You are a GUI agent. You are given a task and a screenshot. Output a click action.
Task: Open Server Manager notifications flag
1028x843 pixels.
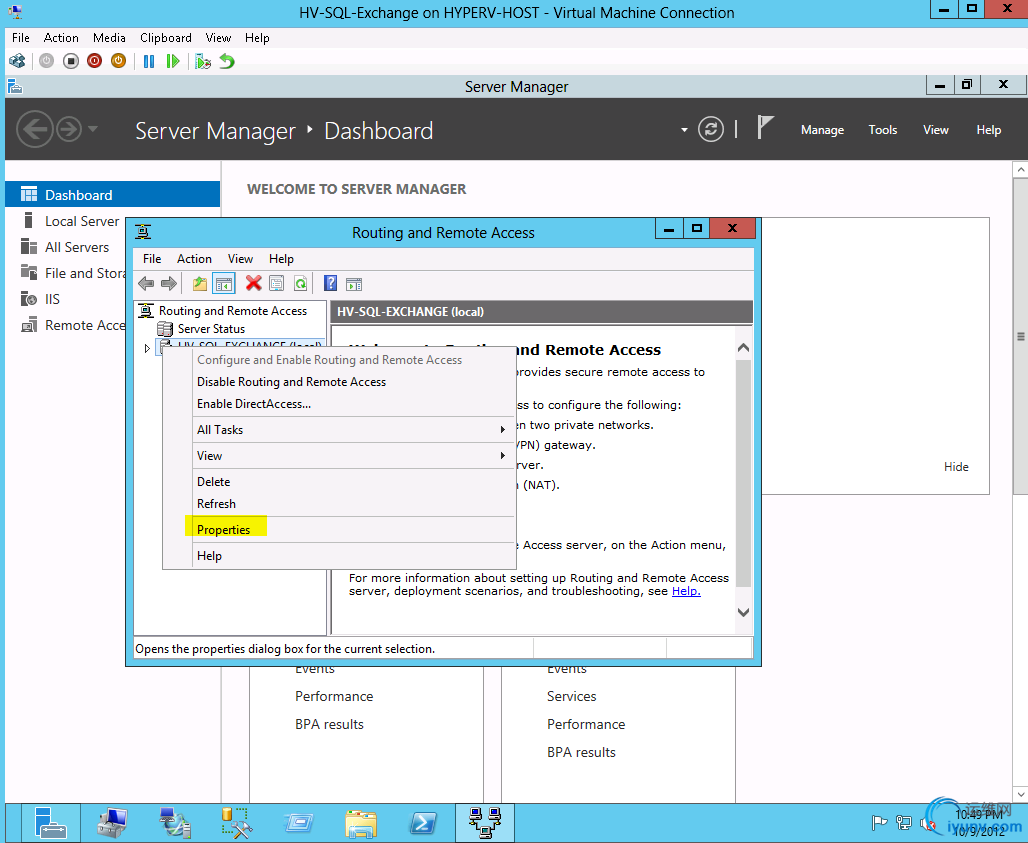[764, 127]
